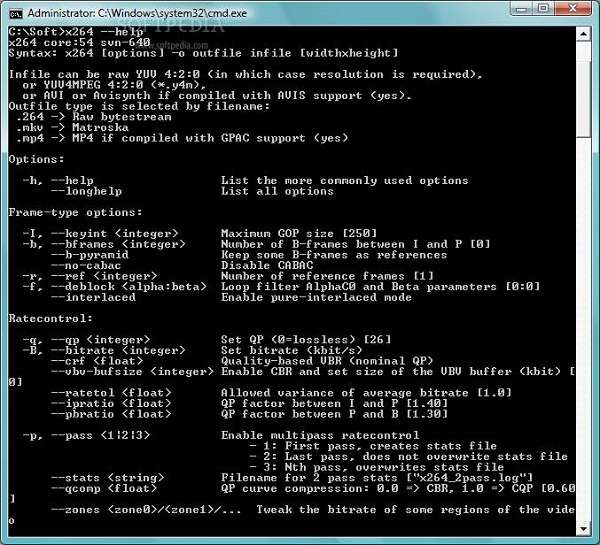The width and height of the screenshot is (600, 545).
Task: Click the scroll up arrow
Action: pos(583,34)
